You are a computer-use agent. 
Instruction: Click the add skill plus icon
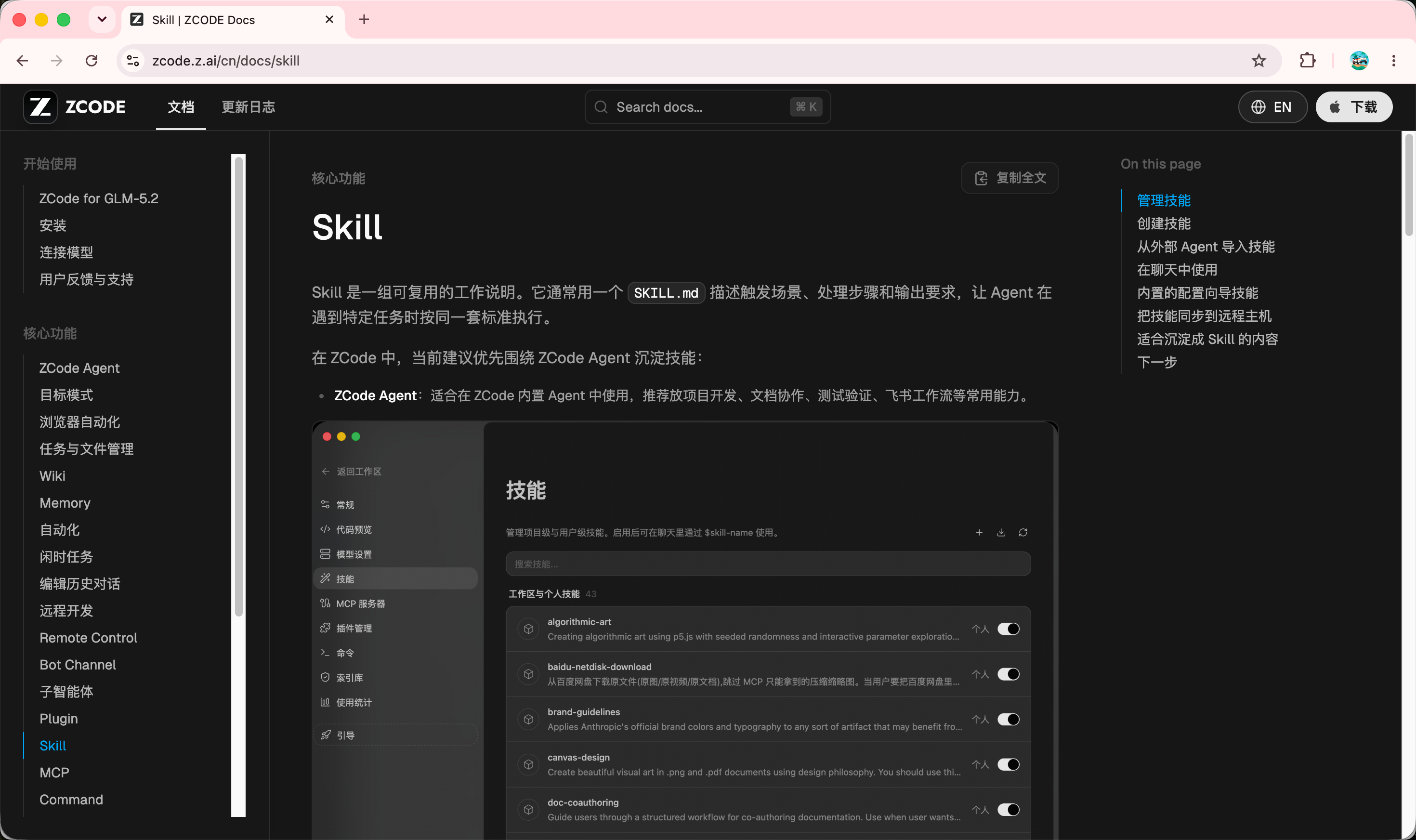tap(979, 532)
